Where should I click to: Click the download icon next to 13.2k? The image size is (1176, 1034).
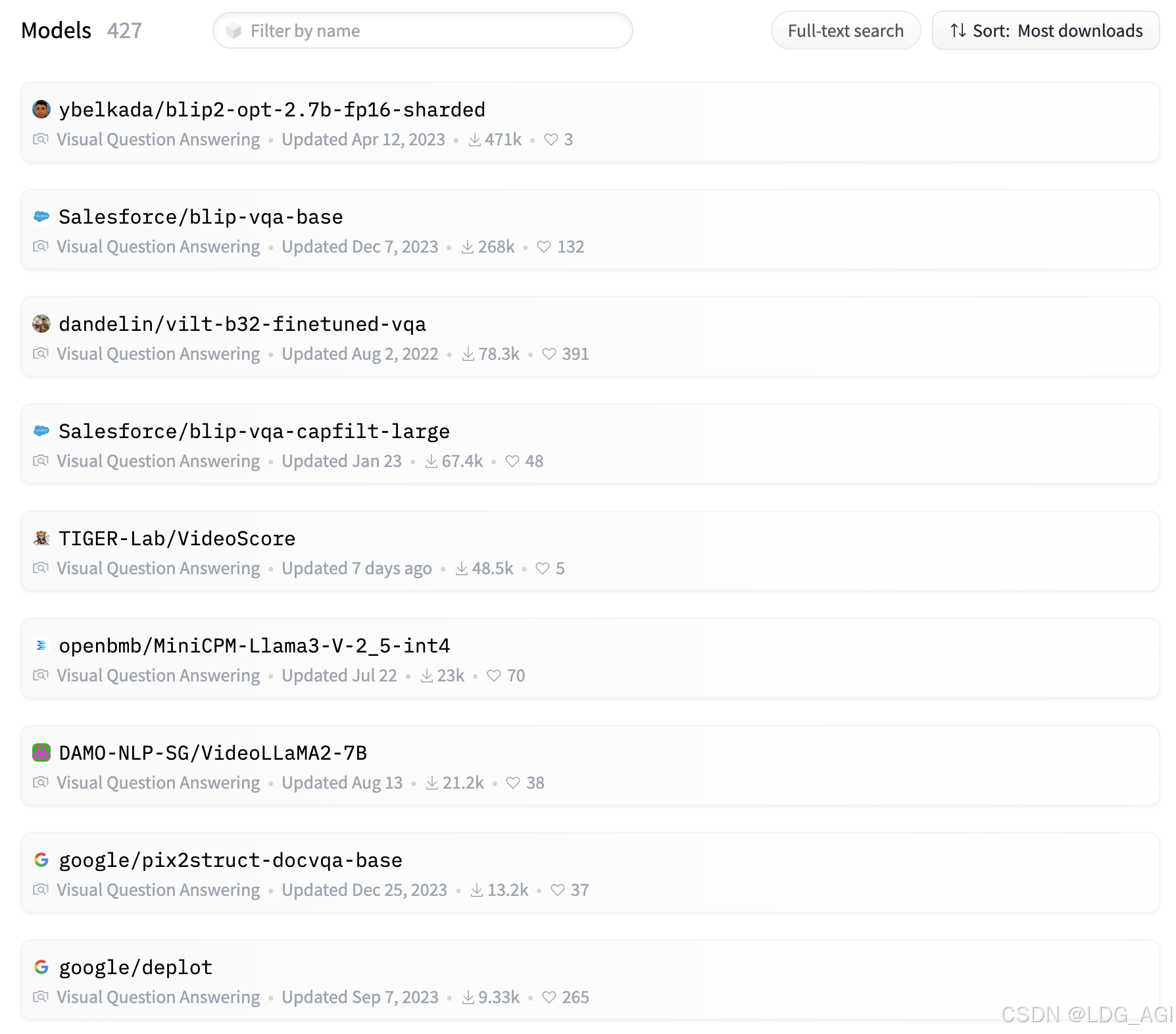pos(477,890)
